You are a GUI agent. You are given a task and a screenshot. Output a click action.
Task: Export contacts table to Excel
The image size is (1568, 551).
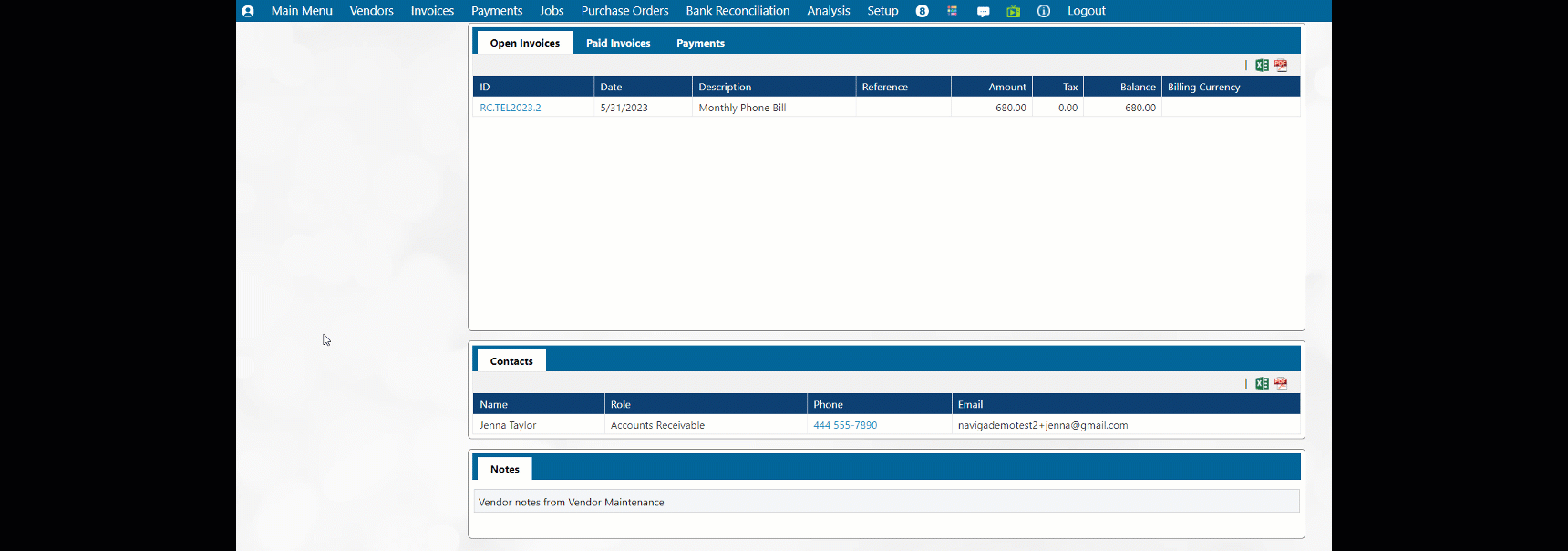1262,384
